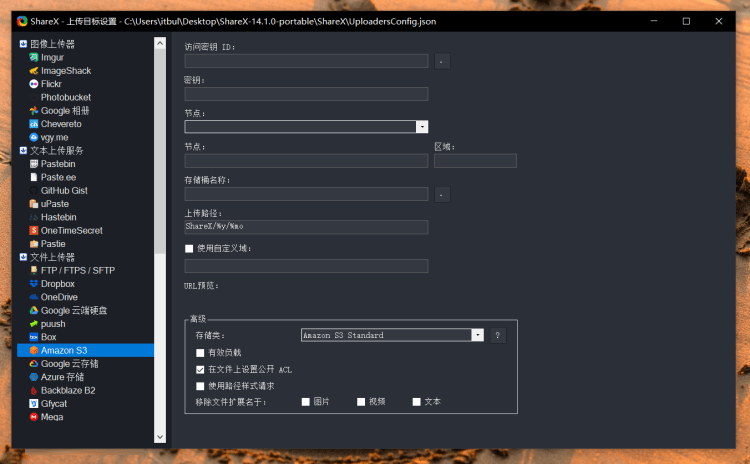
Task: Click the sidebar scroll up arrow
Action: (x=160, y=43)
